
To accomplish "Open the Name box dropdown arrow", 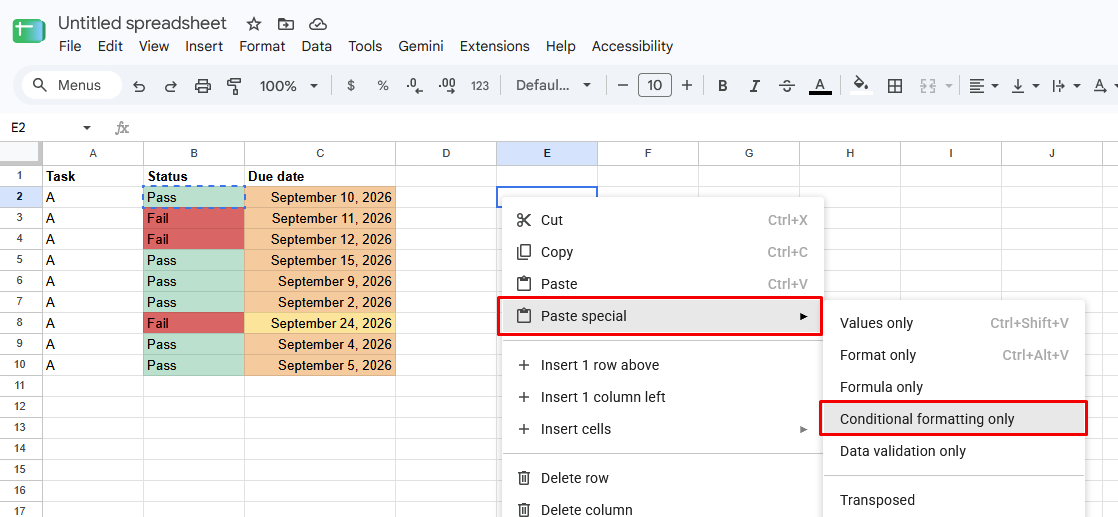I will pyautogui.click(x=87, y=128).
